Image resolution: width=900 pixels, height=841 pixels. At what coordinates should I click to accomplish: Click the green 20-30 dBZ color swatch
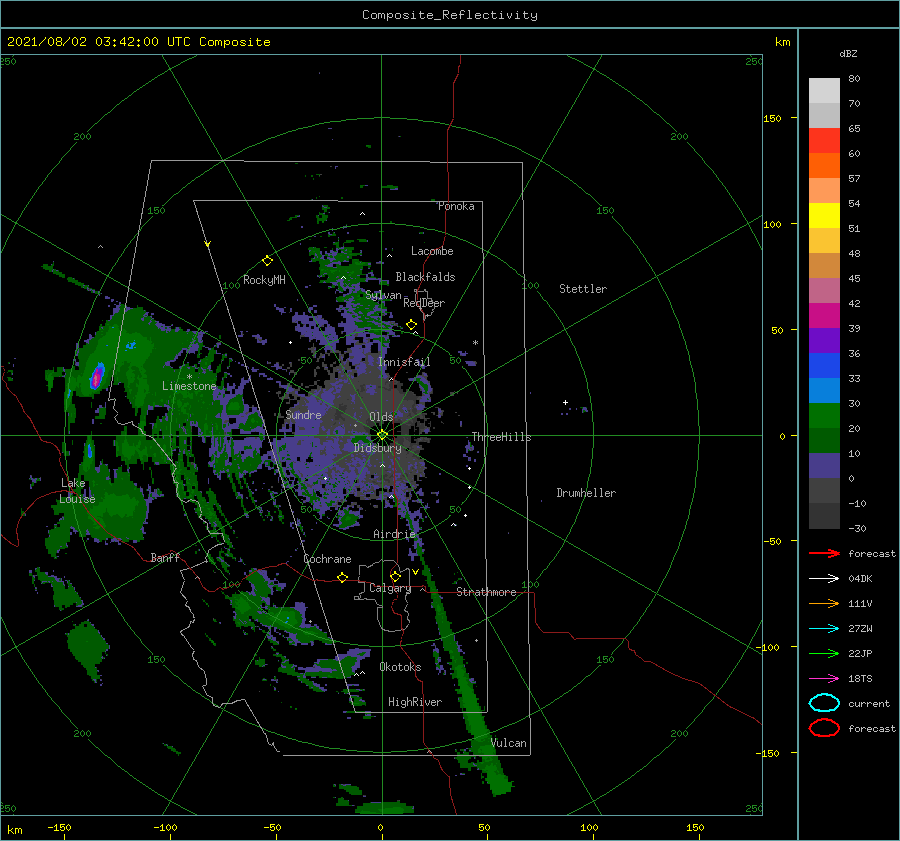pos(824,416)
